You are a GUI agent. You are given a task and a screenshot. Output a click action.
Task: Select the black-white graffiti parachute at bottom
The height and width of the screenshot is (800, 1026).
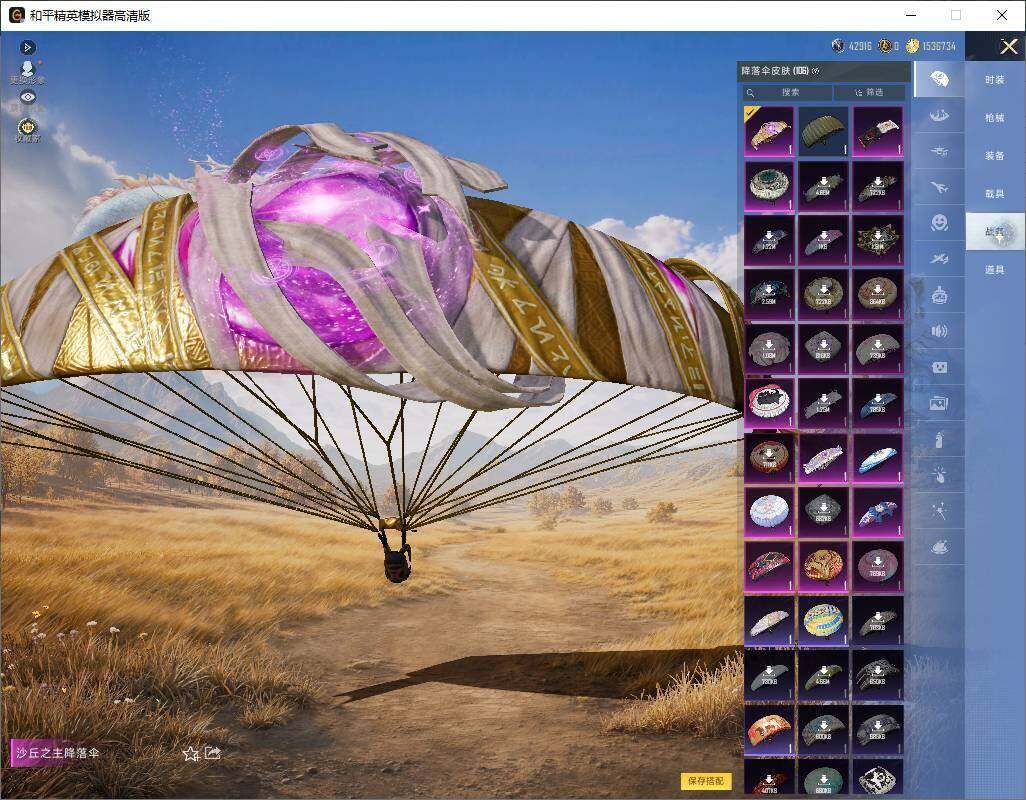pos(877,777)
